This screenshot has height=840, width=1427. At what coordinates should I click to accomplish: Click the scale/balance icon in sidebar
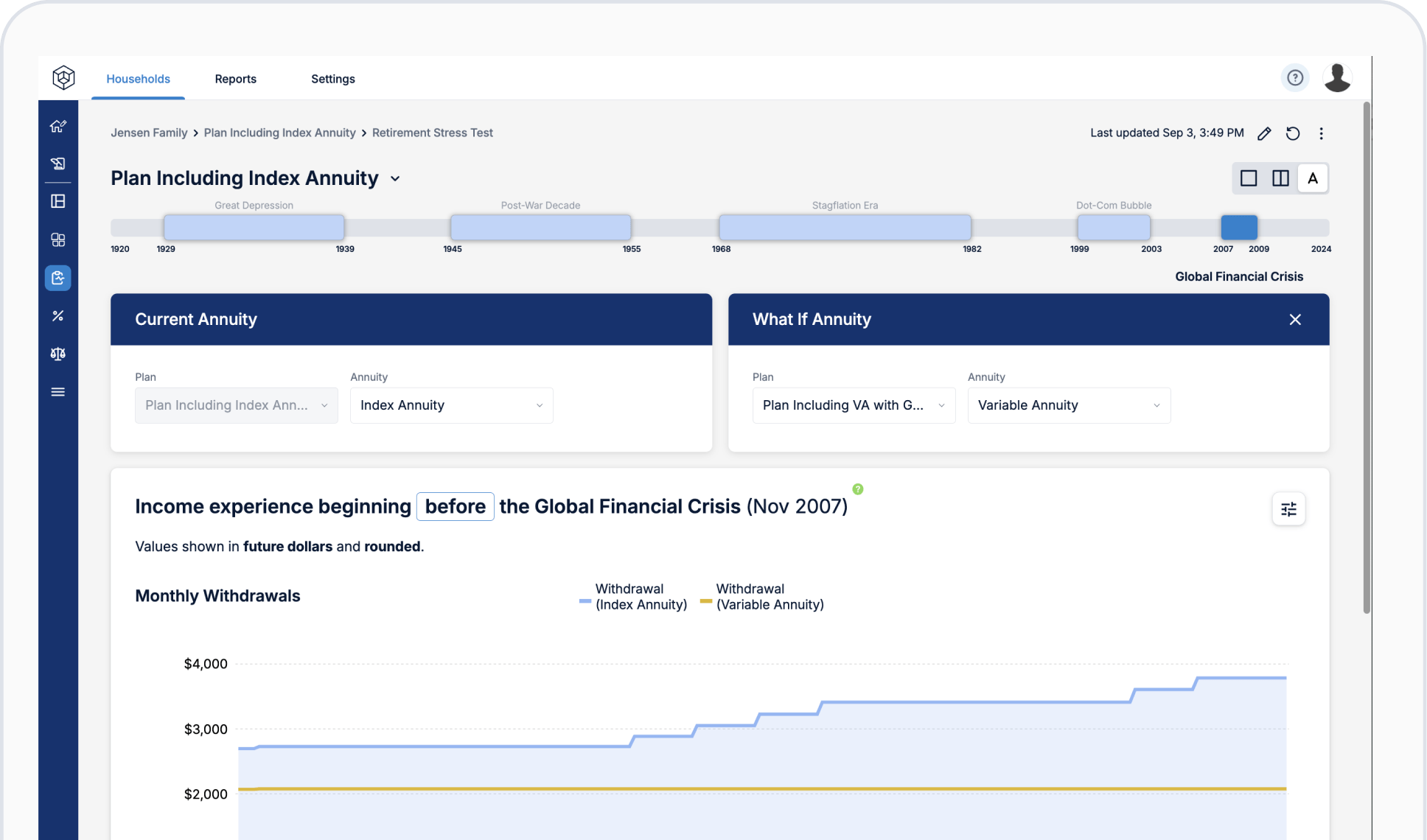coord(58,353)
